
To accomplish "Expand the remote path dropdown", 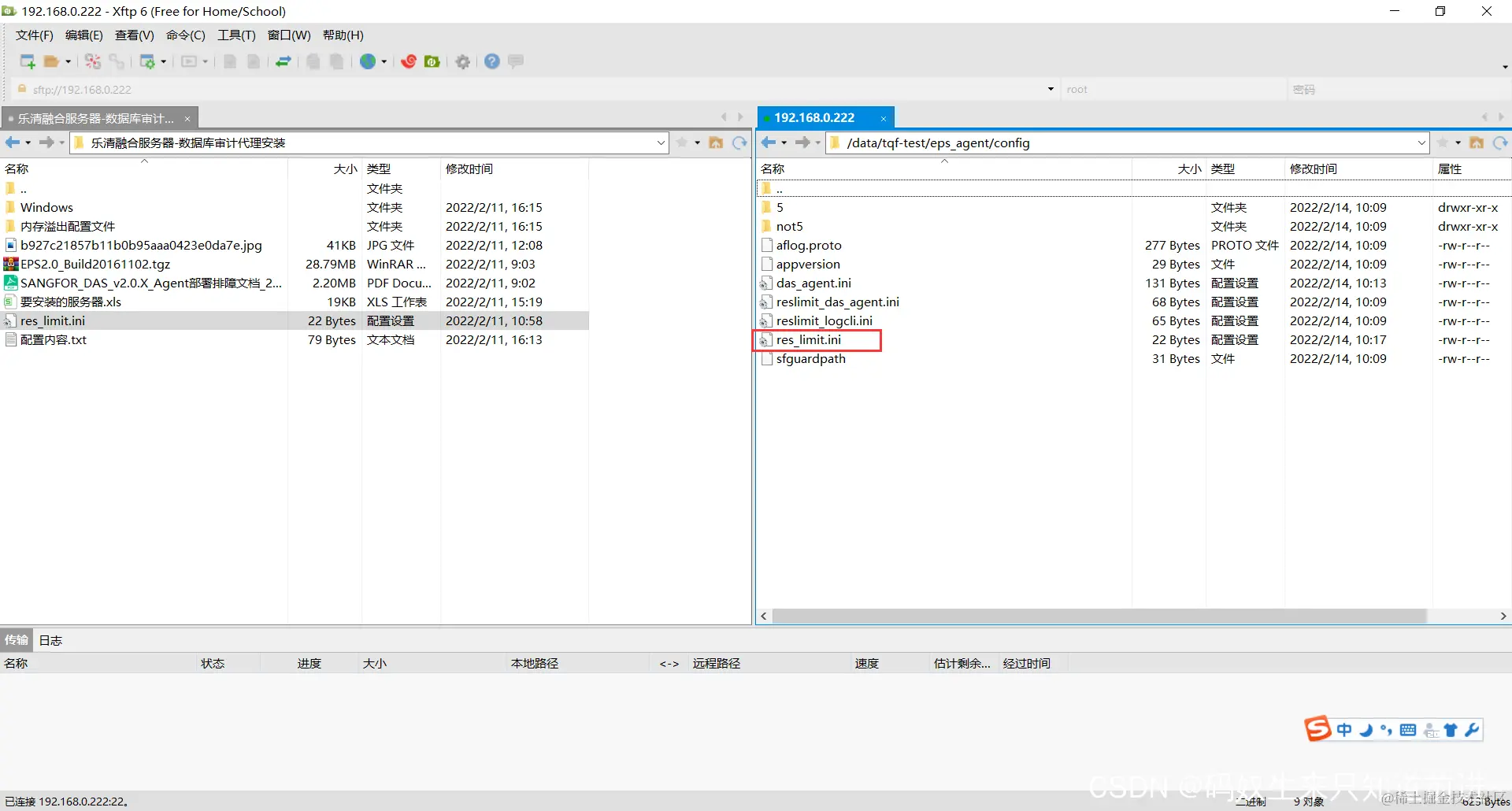I will [x=1421, y=143].
